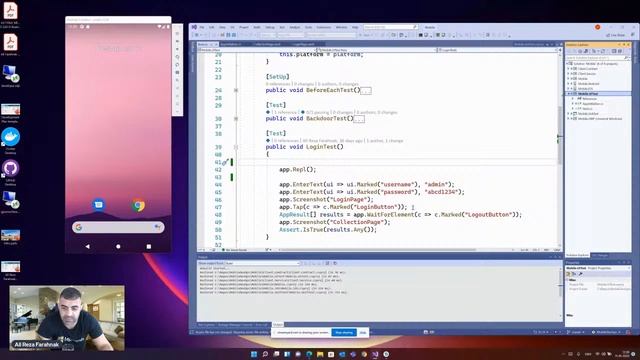
Task: Tap the Google Assistant mic icon
Action: [158, 227]
